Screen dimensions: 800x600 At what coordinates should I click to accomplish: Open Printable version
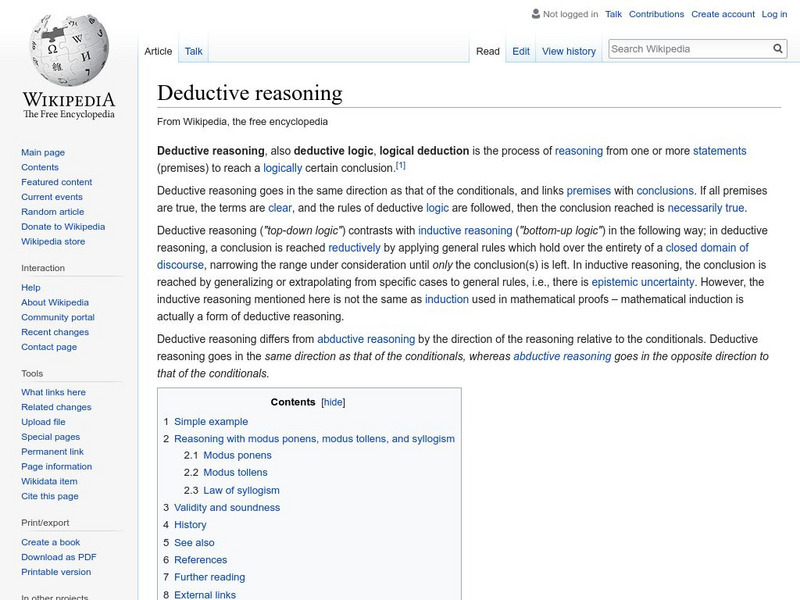point(56,571)
